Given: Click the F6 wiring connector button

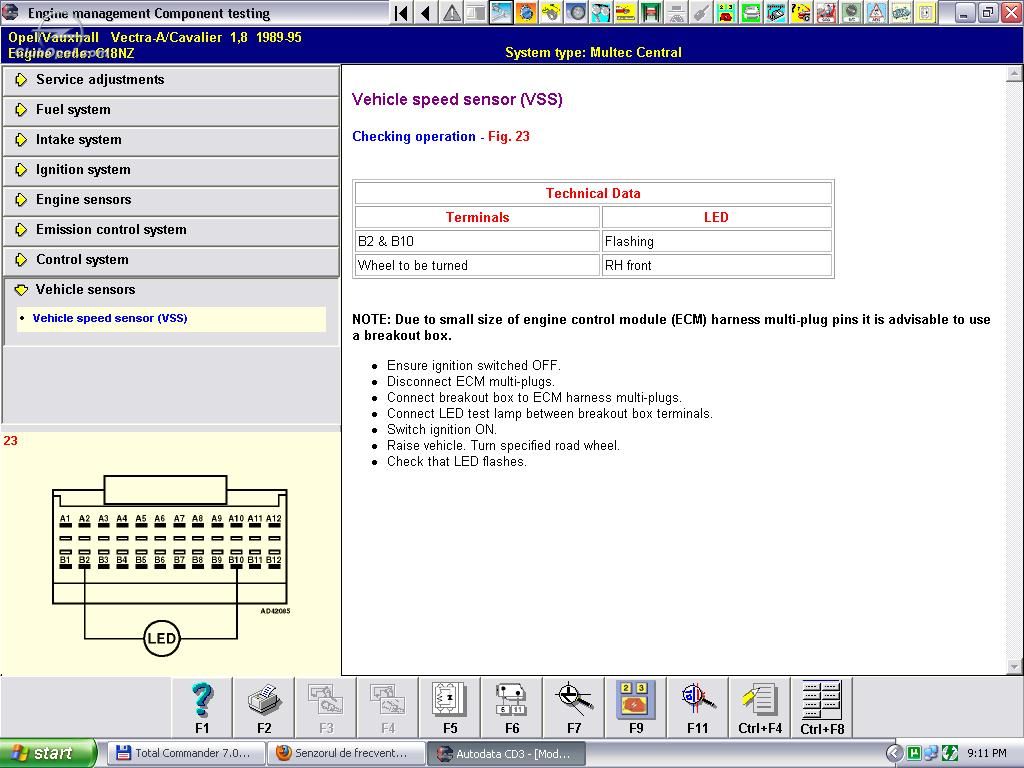Looking at the screenshot, I should point(512,707).
